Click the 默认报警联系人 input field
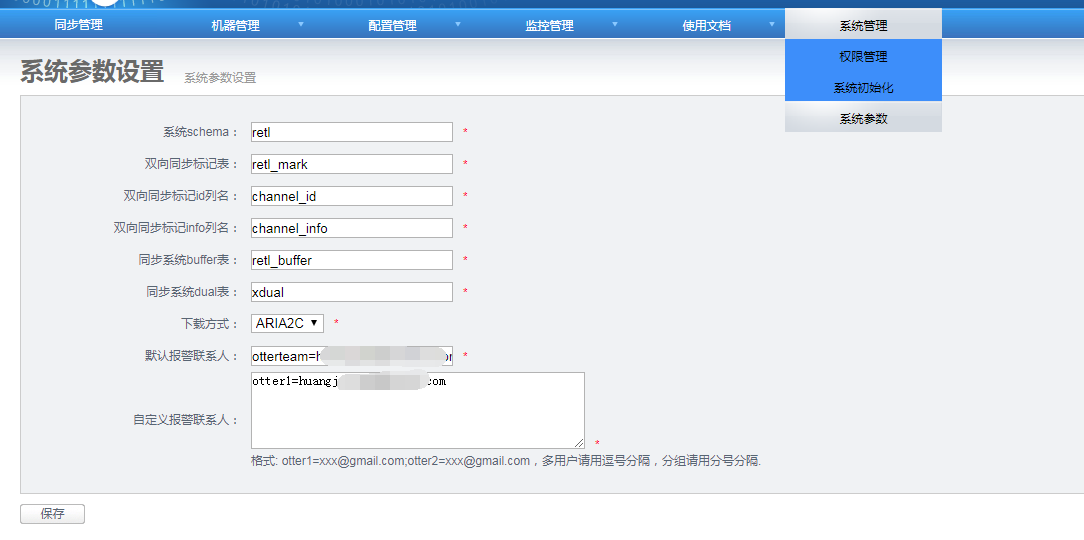The width and height of the screenshot is (1084, 540). [x=352, y=355]
